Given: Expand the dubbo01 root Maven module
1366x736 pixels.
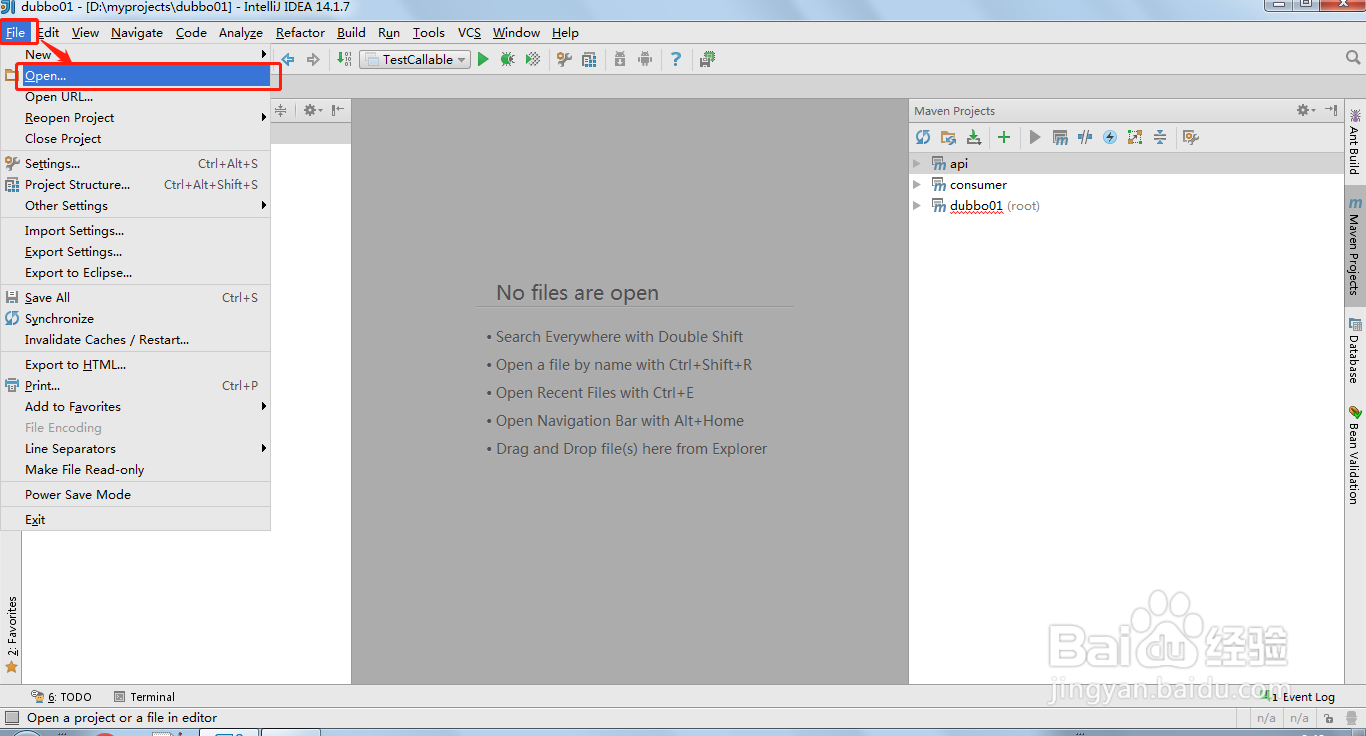Looking at the screenshot, I should coord(917,205).
